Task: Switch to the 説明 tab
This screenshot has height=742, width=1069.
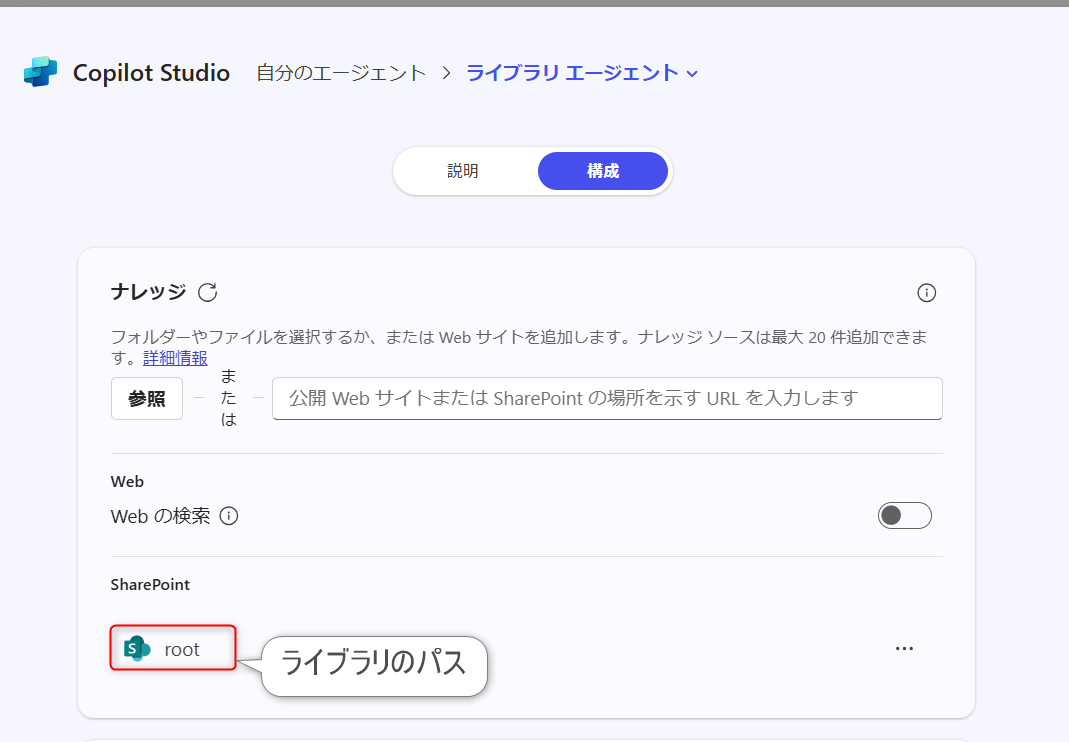Action: click(x=463, y=170)
